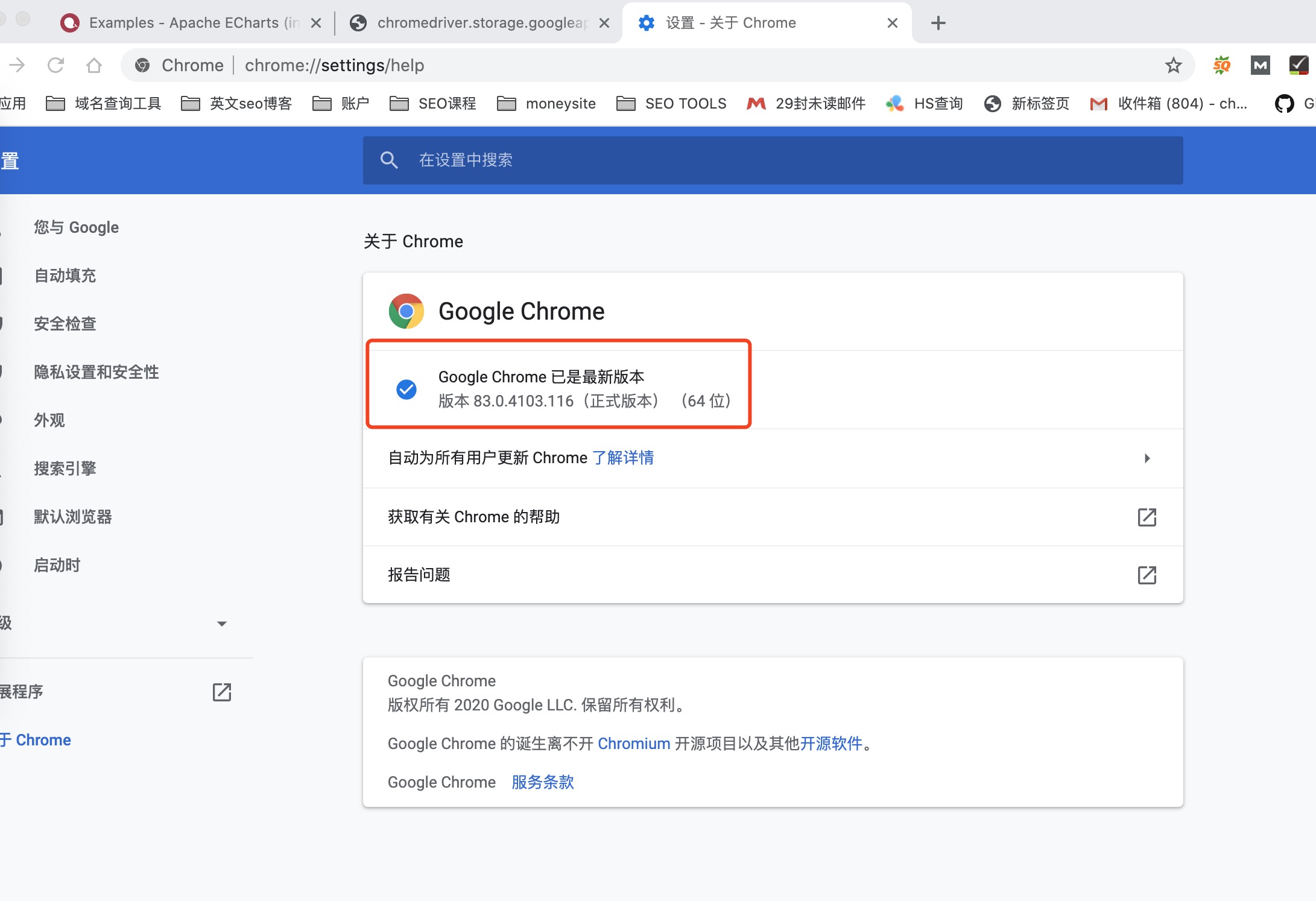Image resolution: width=1316 pixels, height=901 pixels.
Task: Select 隐私设置和安全性 in the sidebar
Action: pyautogui.click(x=96, y=372)
